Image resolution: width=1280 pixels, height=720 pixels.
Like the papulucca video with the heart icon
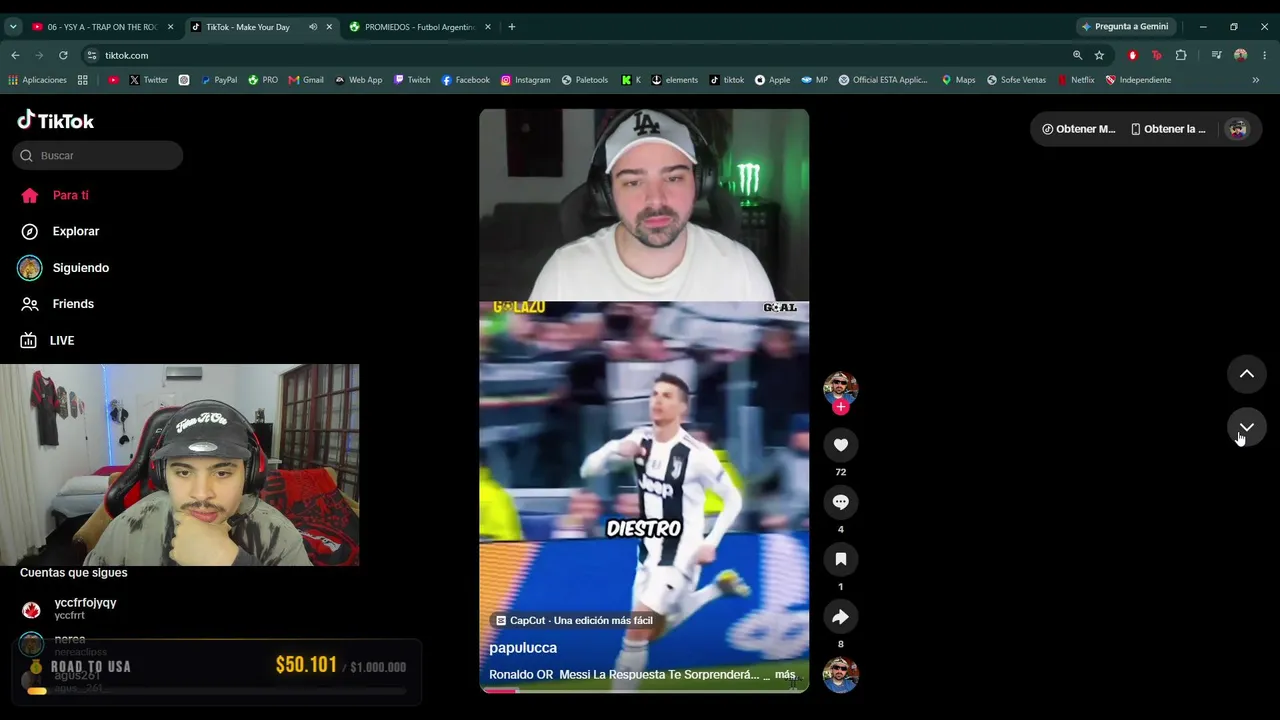tap(840, 445)
